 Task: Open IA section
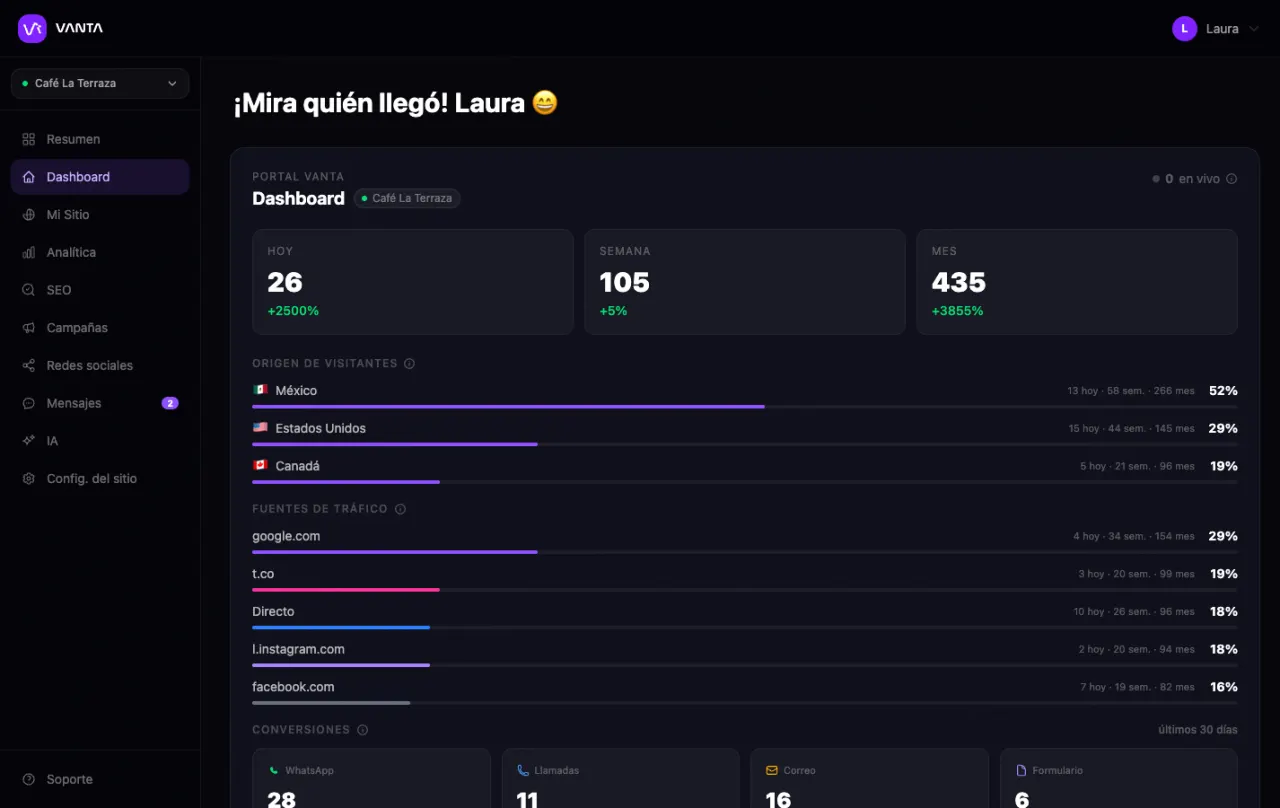(x=100, y=441)
